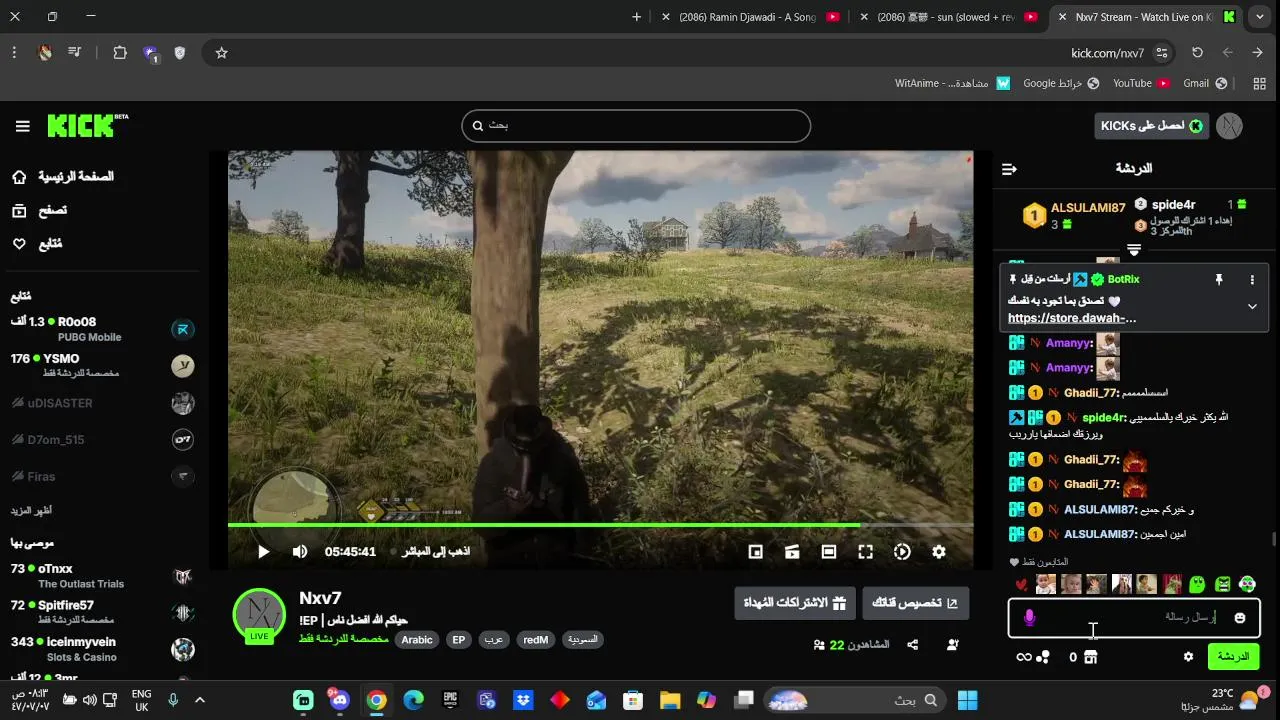Open clip creation icon in player
Screen dimensions: 1280x720
coord(792,551)
